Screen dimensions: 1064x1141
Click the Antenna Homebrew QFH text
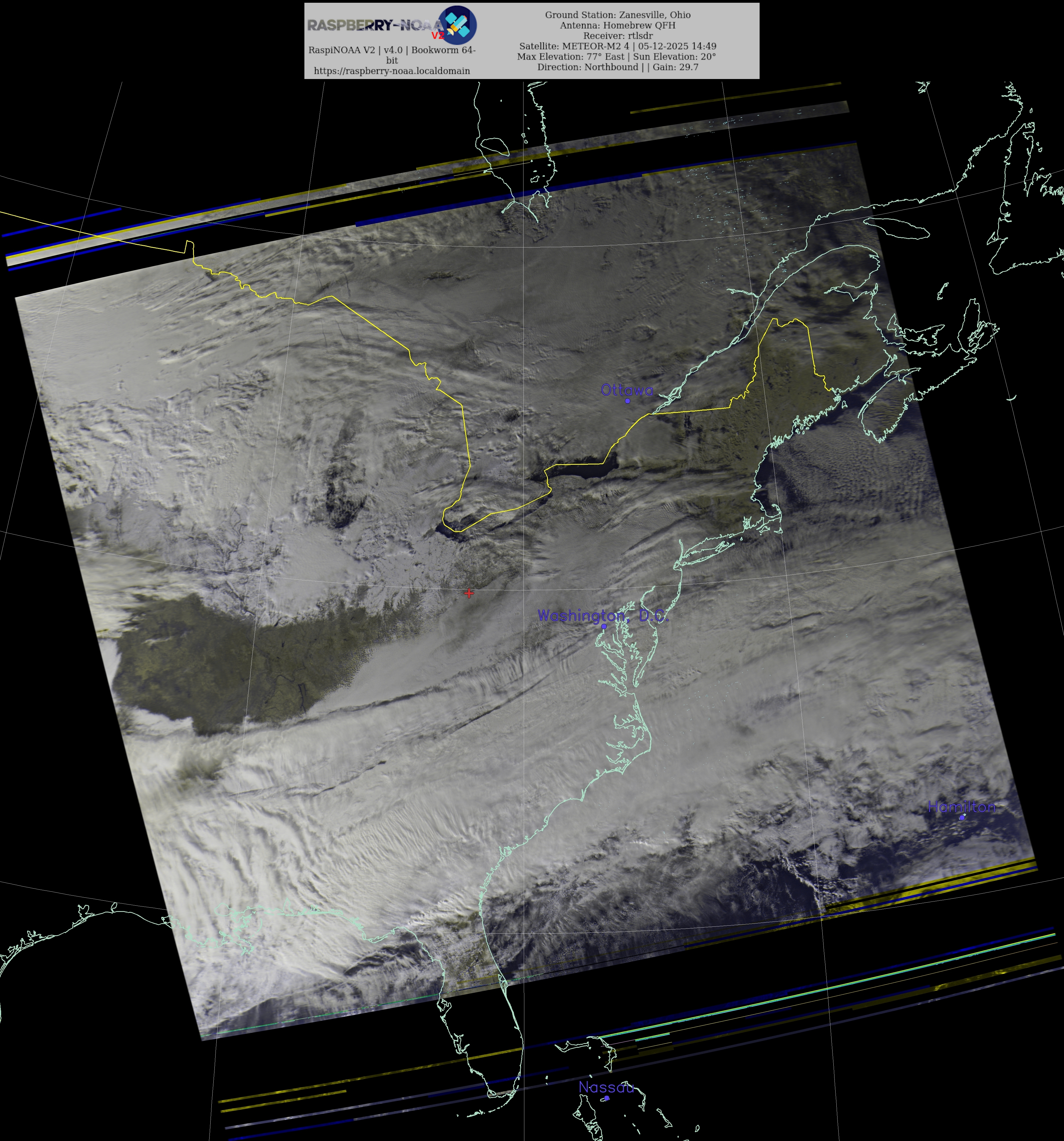click(x=617, y=25)
